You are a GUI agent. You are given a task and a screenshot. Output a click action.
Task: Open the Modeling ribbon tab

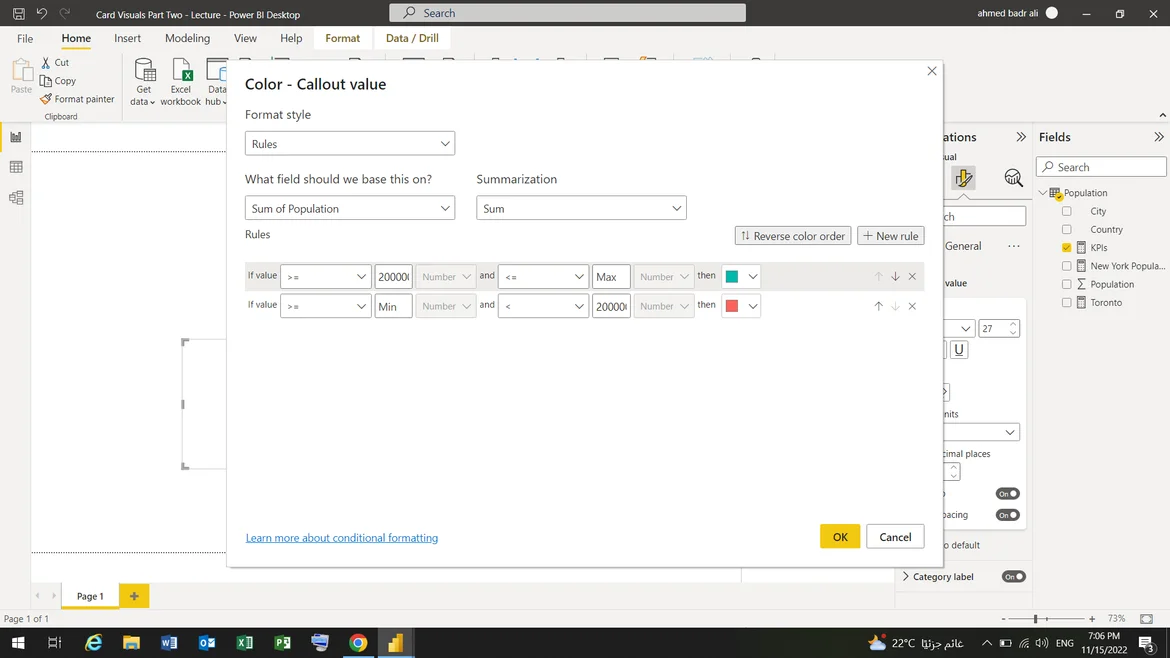point(187,38)
